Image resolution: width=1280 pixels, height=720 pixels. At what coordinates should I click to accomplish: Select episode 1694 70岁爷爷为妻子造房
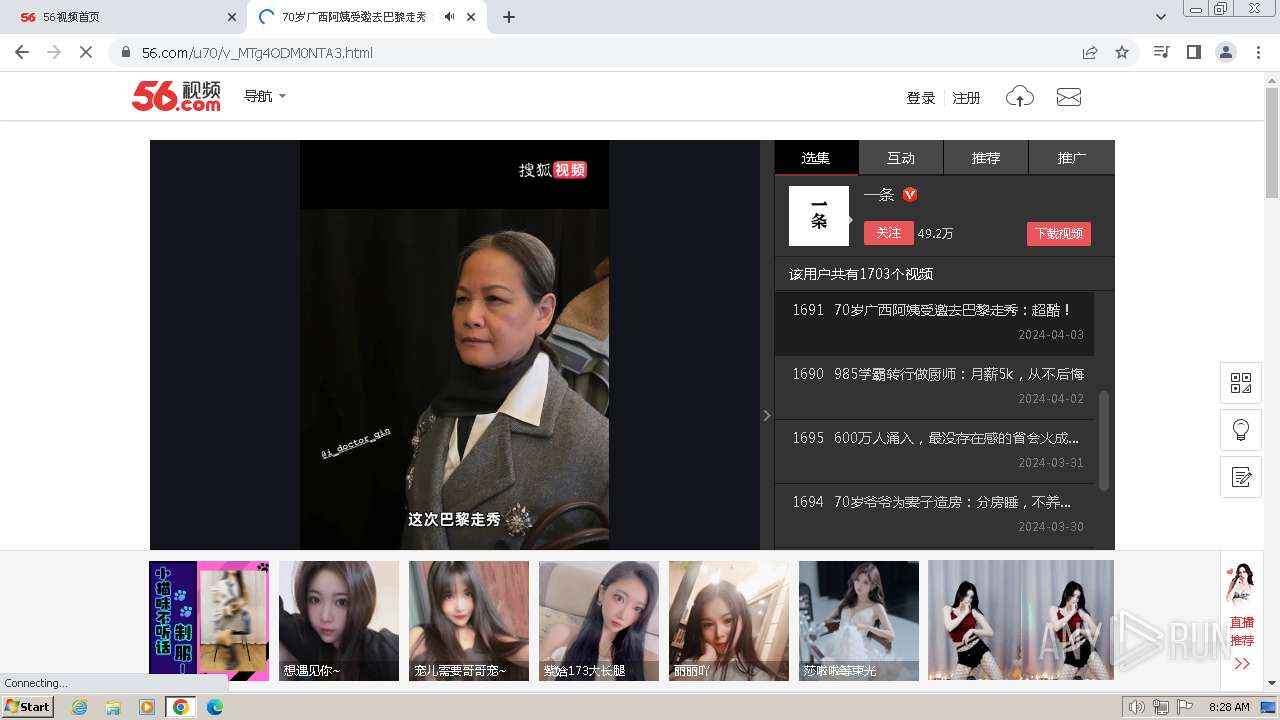pyautogui.click(x=934, y=515)
